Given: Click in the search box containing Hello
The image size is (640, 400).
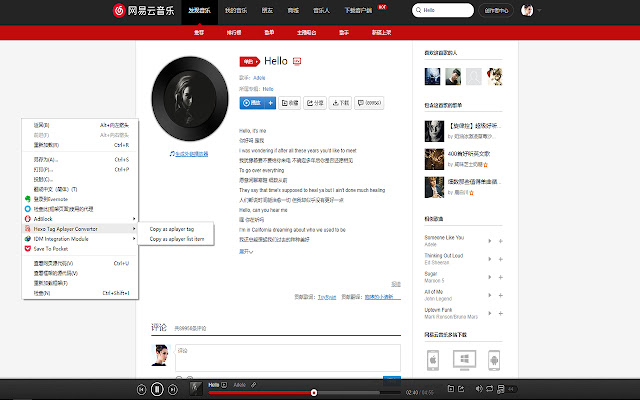Looking at the screenshot, I should (x=443, y=10).
